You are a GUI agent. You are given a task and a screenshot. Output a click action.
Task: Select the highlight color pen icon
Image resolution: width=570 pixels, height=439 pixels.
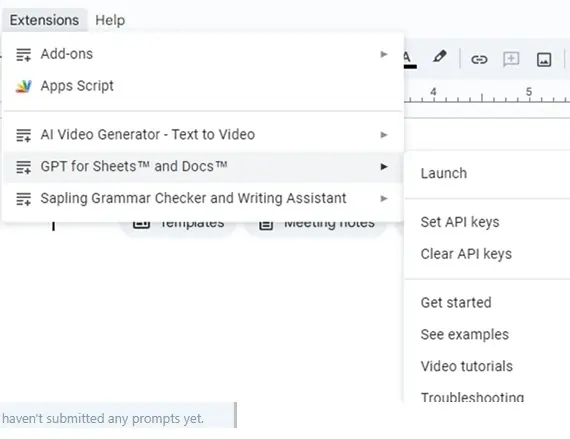click(x=439, y=57)
